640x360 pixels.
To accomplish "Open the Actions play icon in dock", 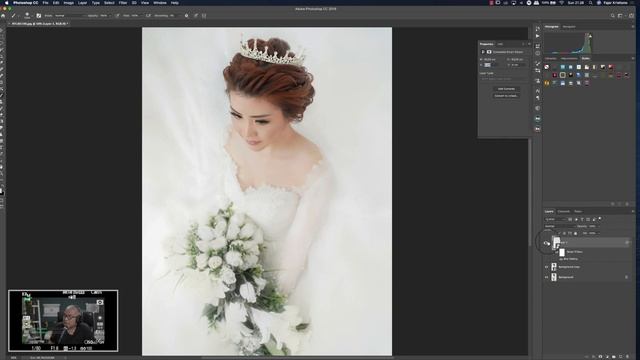I will point(538,36).
